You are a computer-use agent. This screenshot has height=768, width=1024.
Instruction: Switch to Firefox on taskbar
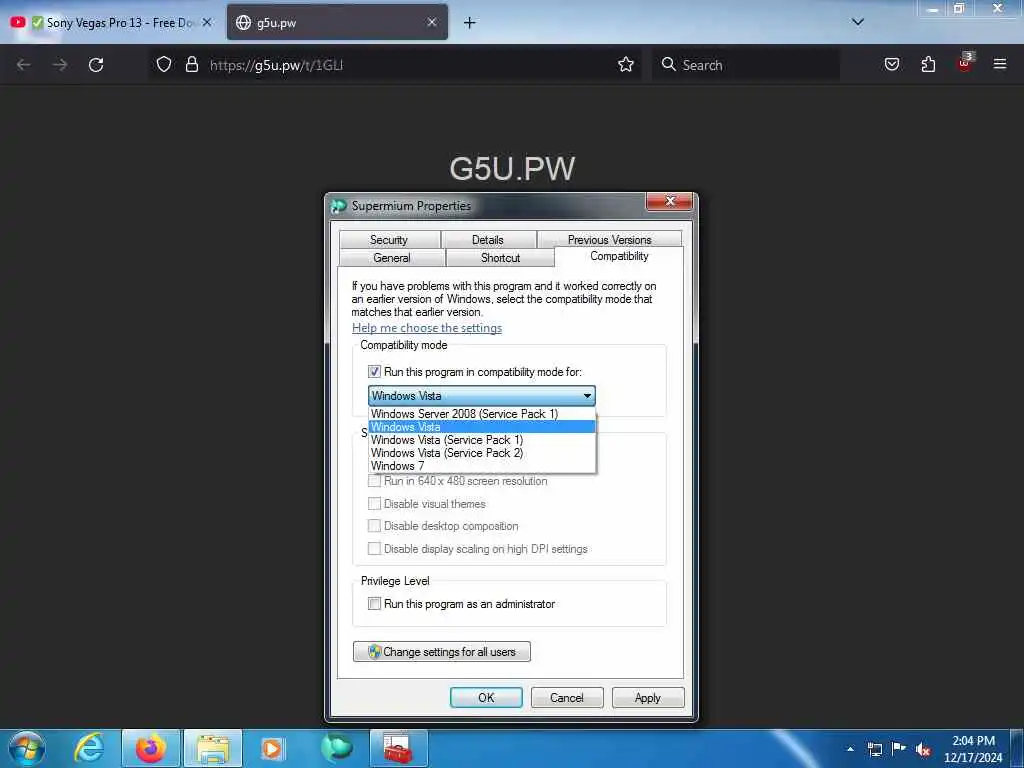pyautogui.click(x=151, y=748)
